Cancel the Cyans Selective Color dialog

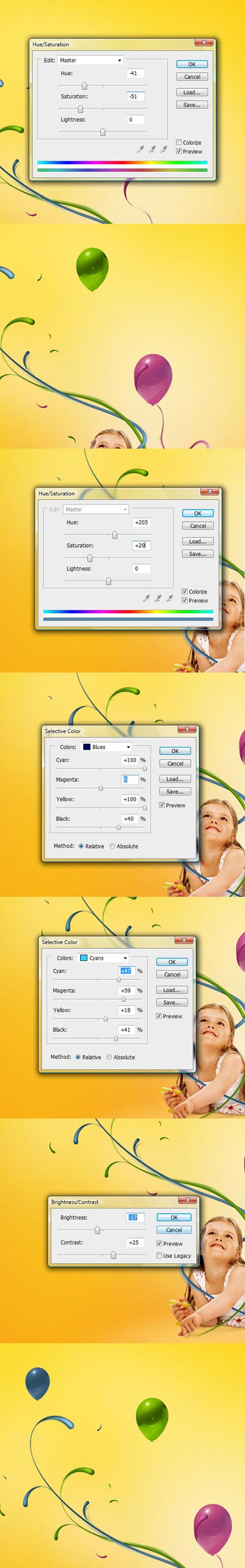click(x=172, y=974)
